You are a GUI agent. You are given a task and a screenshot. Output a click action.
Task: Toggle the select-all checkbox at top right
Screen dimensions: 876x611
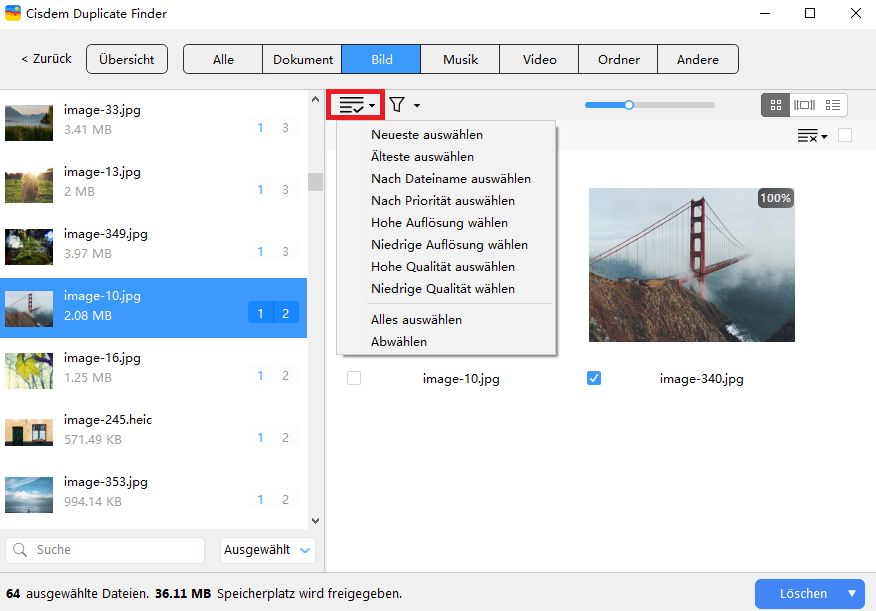pos(845,136)
